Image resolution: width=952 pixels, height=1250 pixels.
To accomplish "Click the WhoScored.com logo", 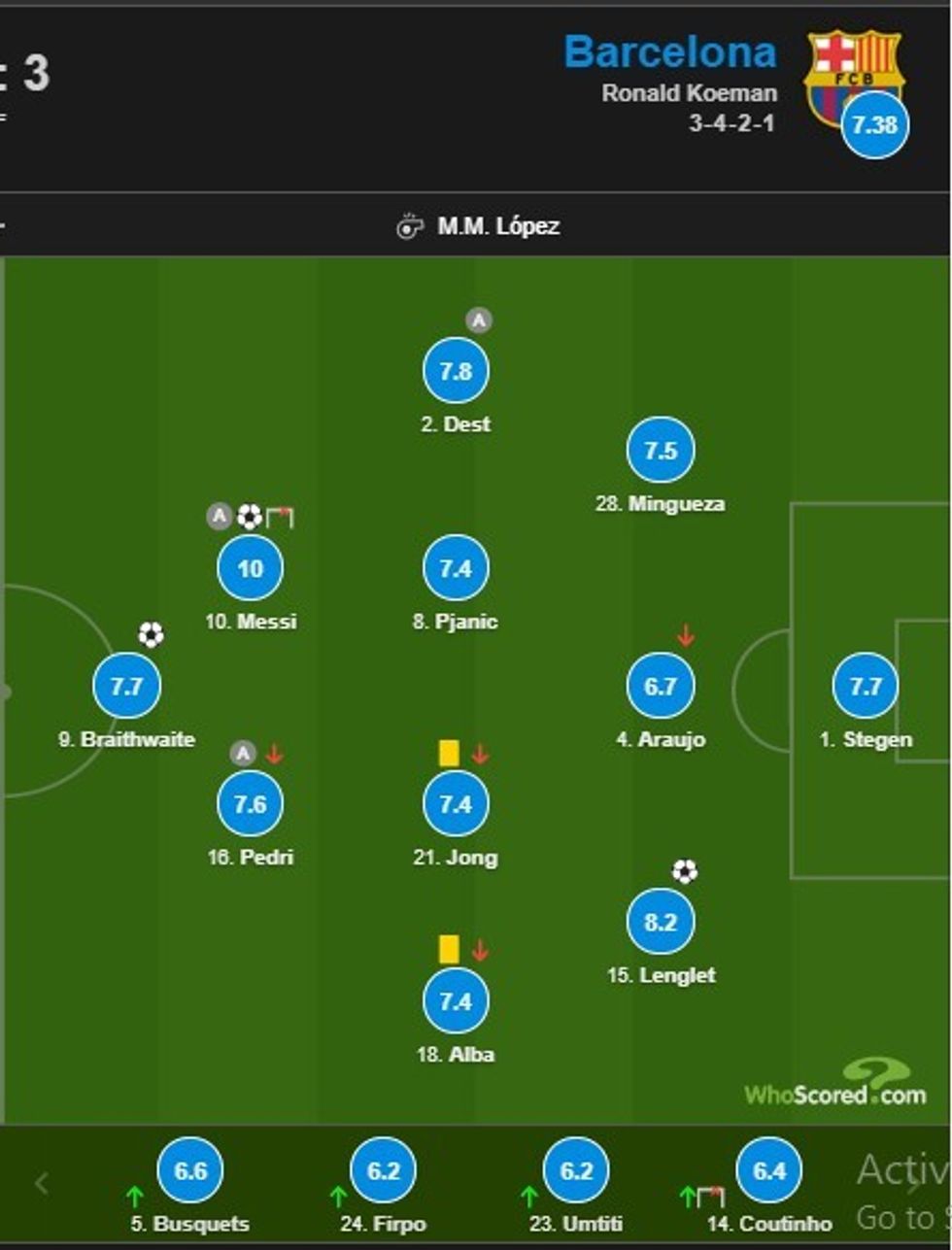I will pyautogui.click(x=835, y=1085).
